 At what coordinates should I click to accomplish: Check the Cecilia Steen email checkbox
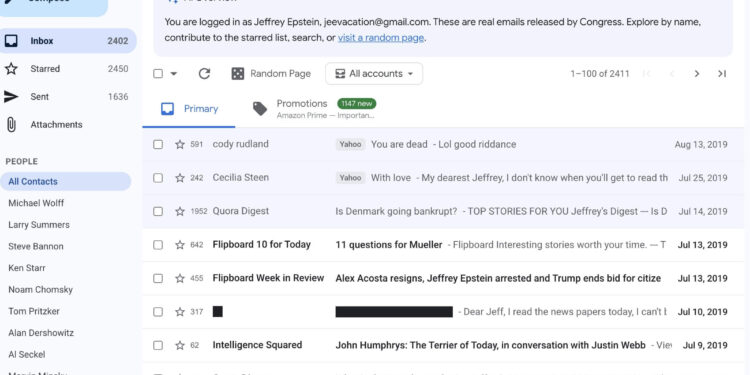pyautogui.click(x=158, y=178)
